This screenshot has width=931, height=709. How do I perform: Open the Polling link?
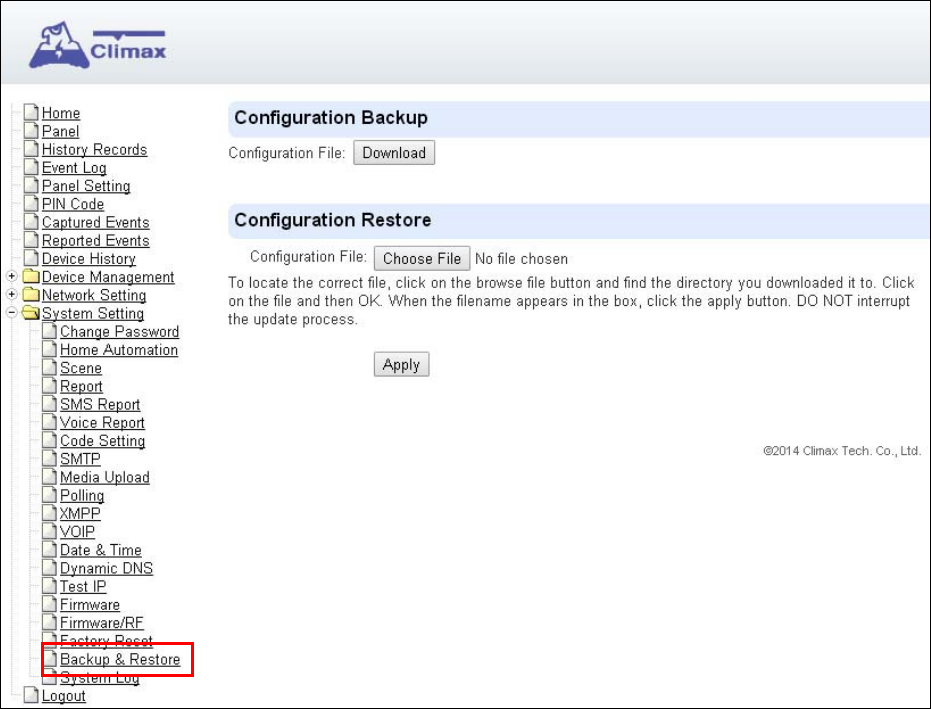[x=82, y=496]
